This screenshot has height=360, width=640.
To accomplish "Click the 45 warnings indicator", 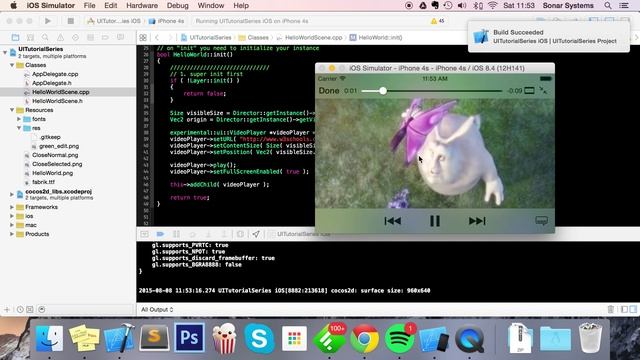I will (438, 21).
